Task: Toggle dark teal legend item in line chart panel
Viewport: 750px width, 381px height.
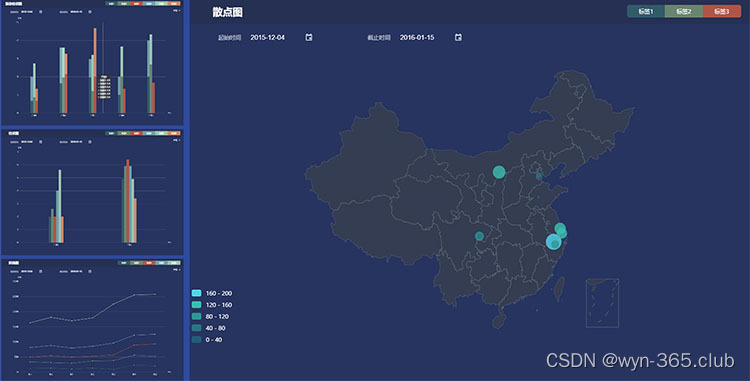Action: [124, 263]
